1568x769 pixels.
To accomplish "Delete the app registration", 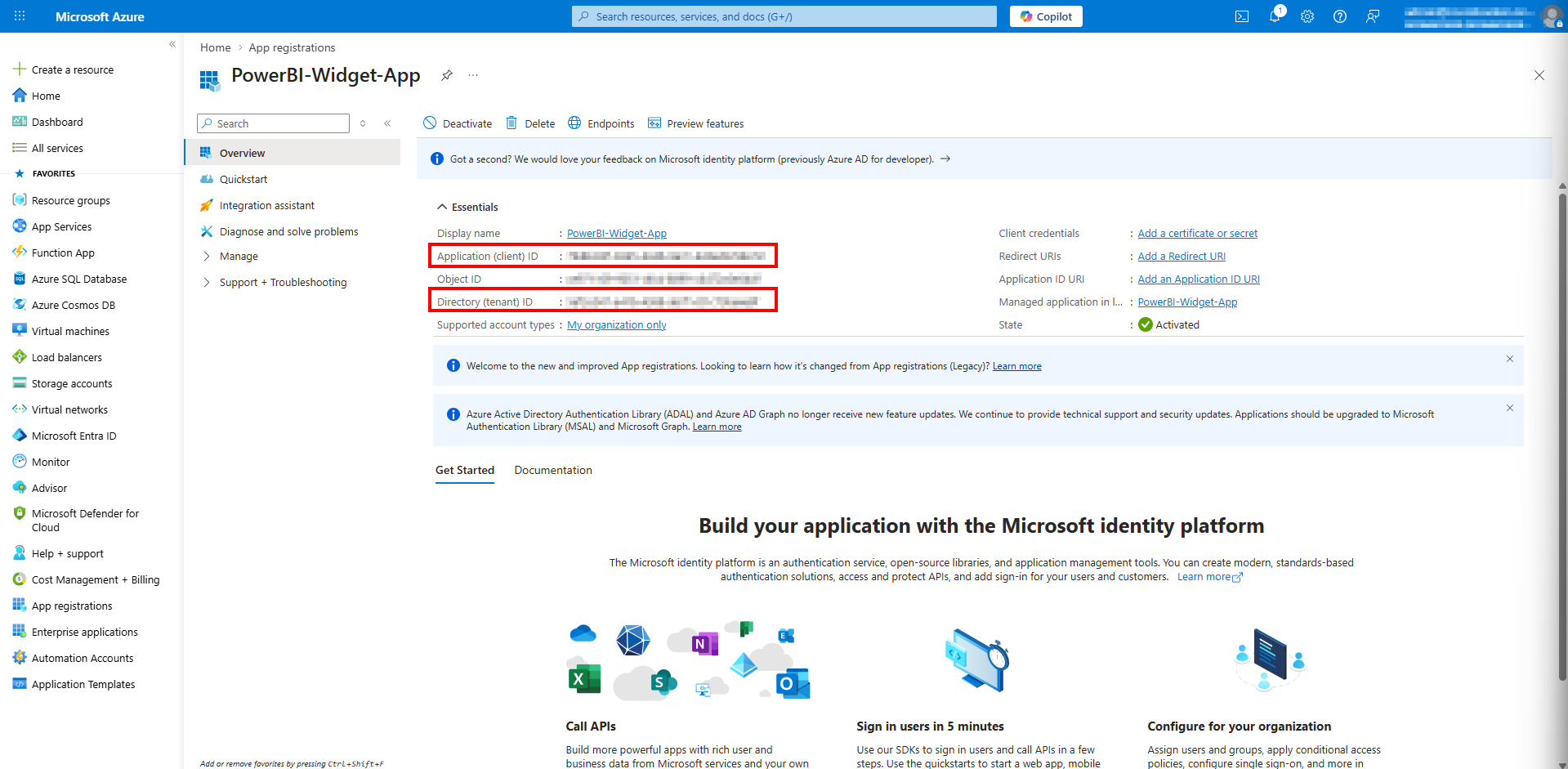I will pyautogui.click(x=530, y=123).
